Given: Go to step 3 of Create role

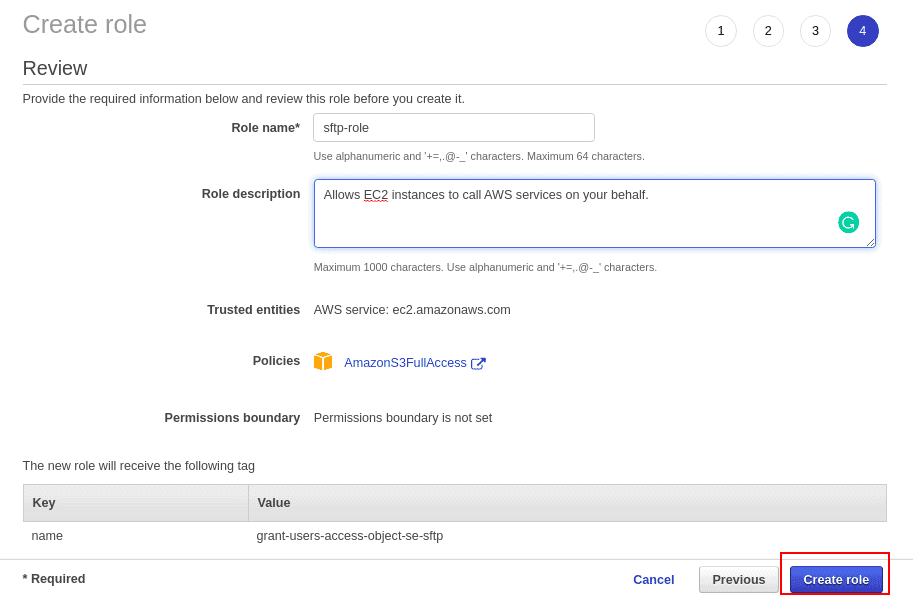Looking at the screenshot, I should (x=815, y=31).
